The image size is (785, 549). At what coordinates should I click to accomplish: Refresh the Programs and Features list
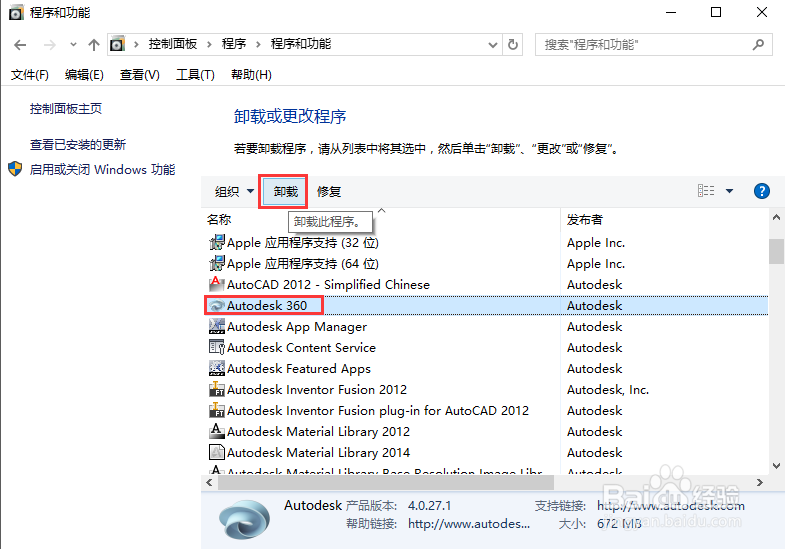(513, 45)
